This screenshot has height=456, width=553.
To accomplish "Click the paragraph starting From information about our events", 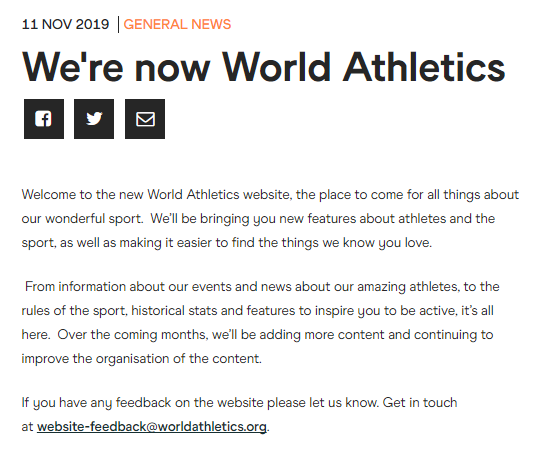I will (x=261, y=322).
